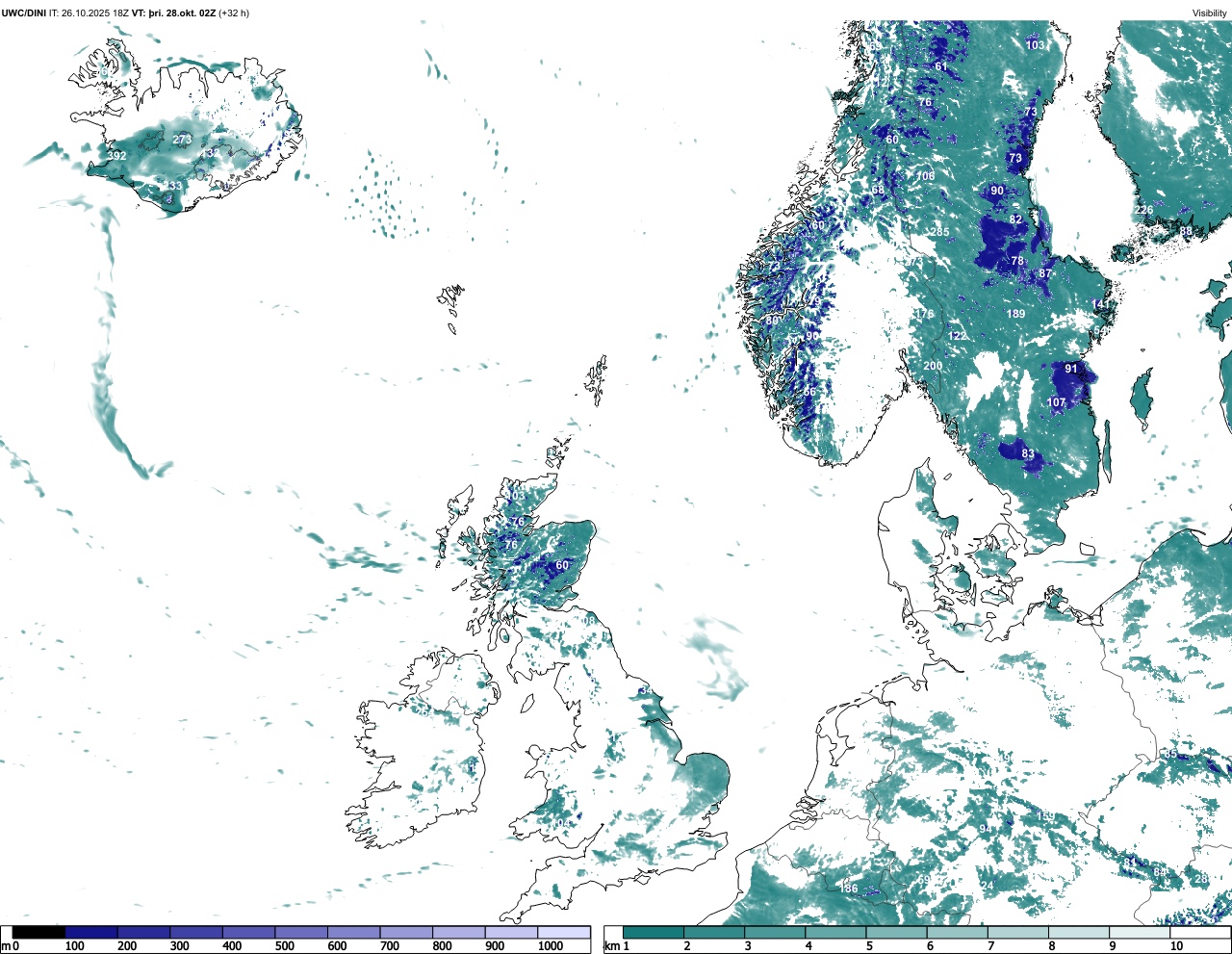The width and height of the screenshot is (1232, 954).
Task: Click the "UWC/DINI" model name text
Action: tap(24, 13)
